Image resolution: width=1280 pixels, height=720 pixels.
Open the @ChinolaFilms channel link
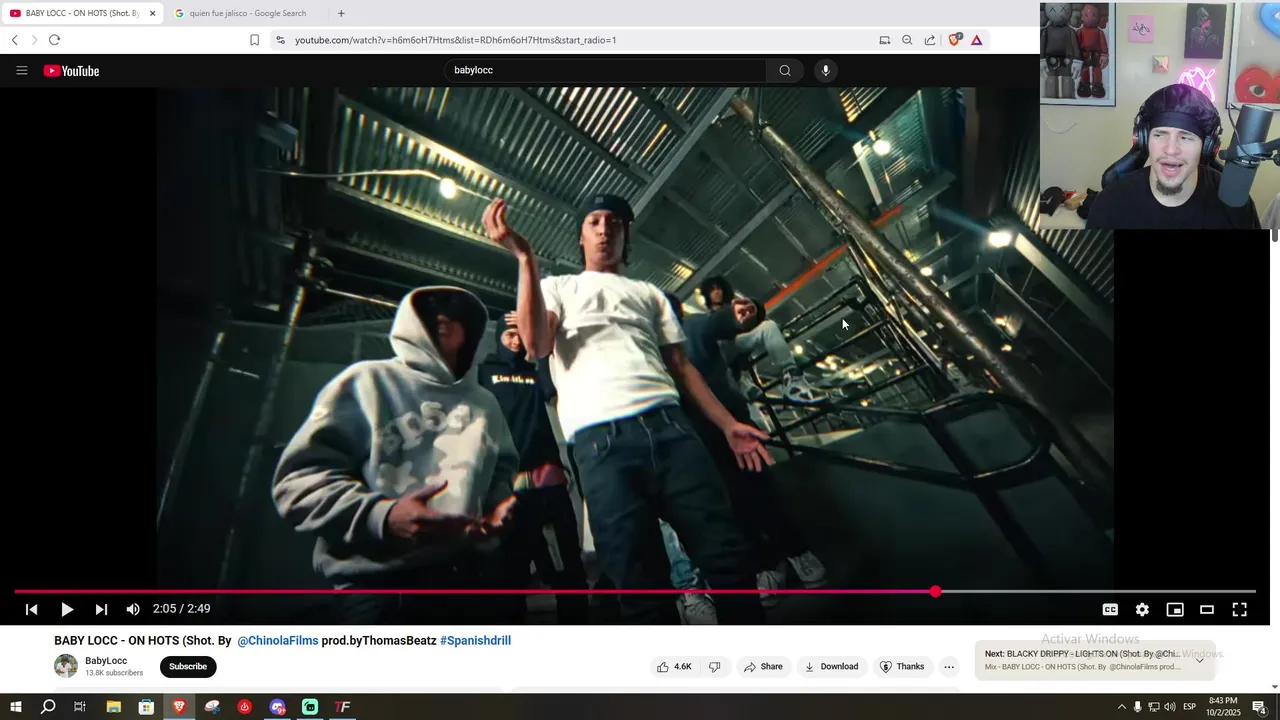click(x=277, y=640)
